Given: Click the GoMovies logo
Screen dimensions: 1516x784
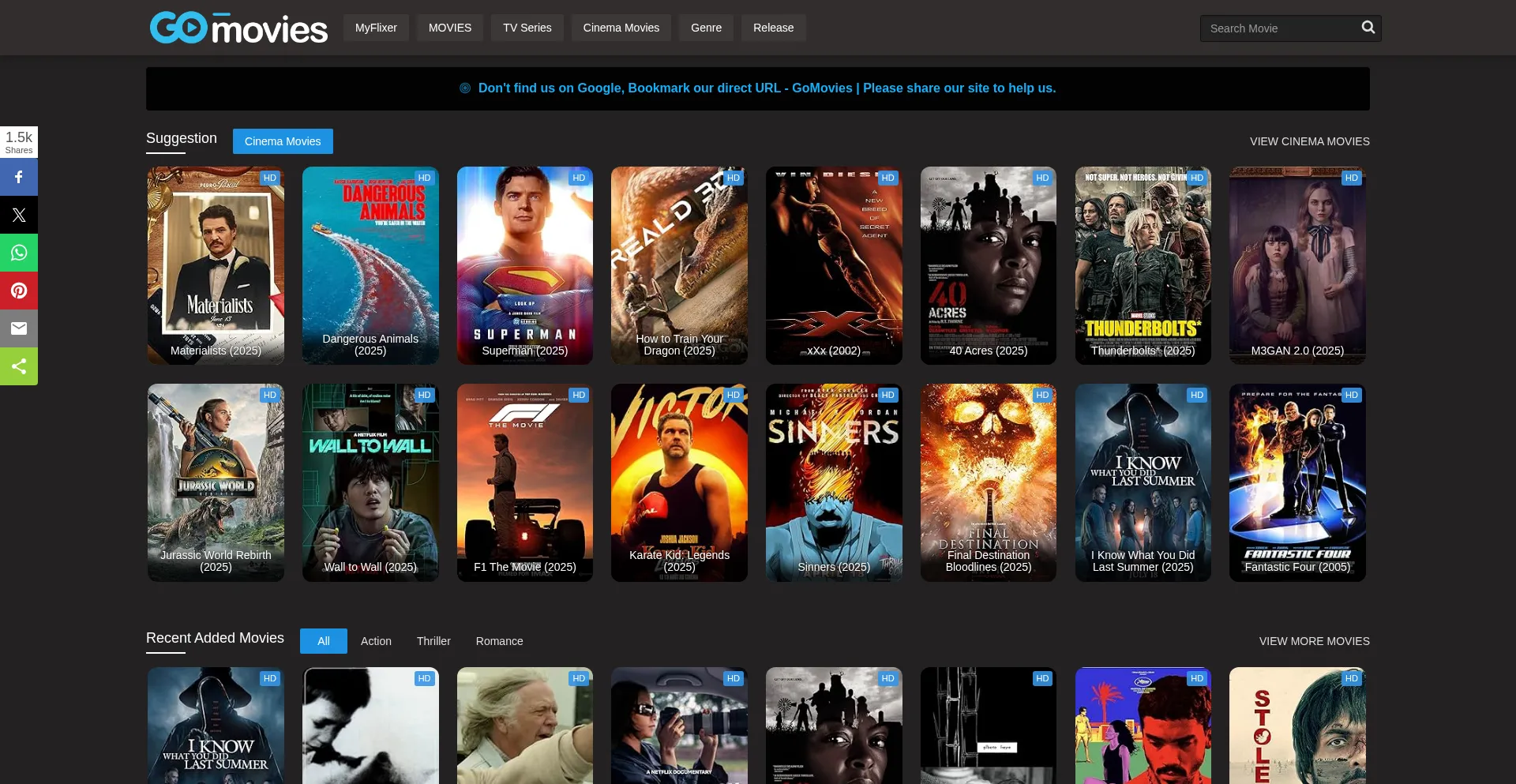Looking at the screenshot, I should 238,28.
